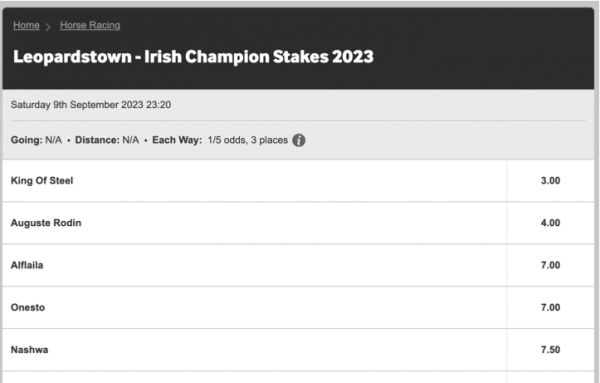
Task: Go to the Home breadcrumb link
Action: click(x=26, y=25)
